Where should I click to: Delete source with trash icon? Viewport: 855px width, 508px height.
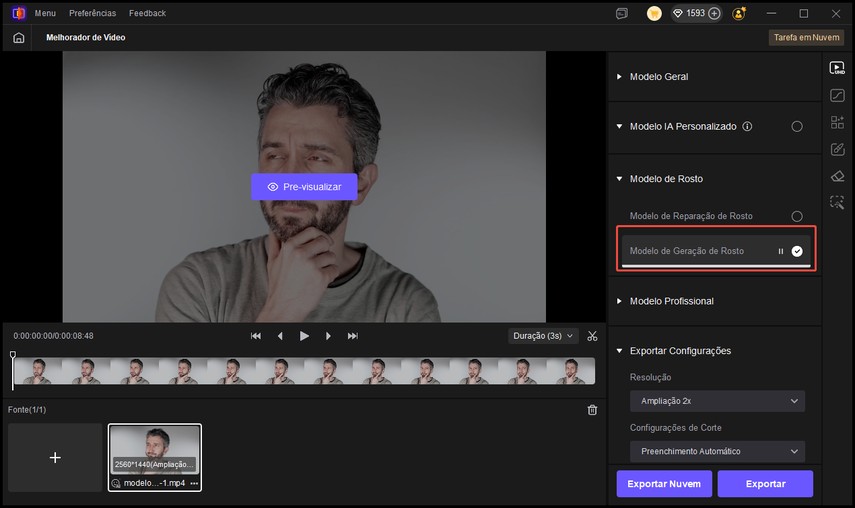[592, 410]
